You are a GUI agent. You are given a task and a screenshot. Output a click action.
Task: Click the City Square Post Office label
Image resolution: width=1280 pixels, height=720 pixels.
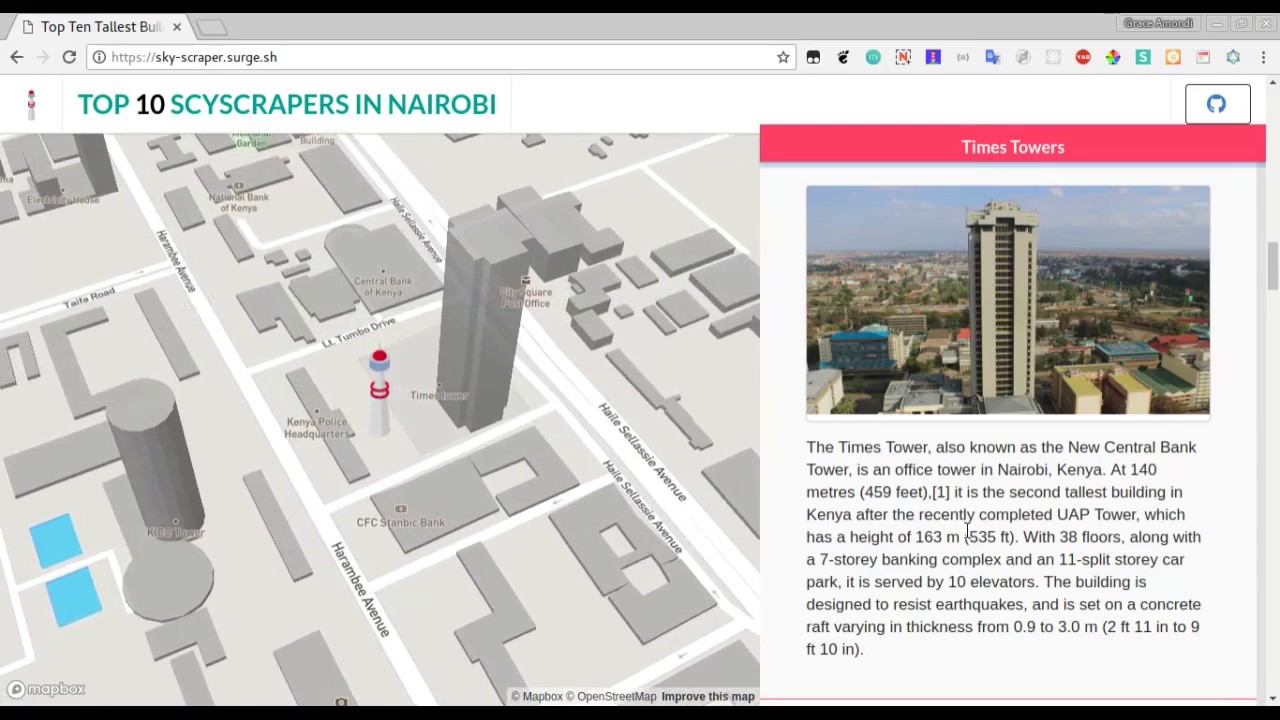point(525,297)
